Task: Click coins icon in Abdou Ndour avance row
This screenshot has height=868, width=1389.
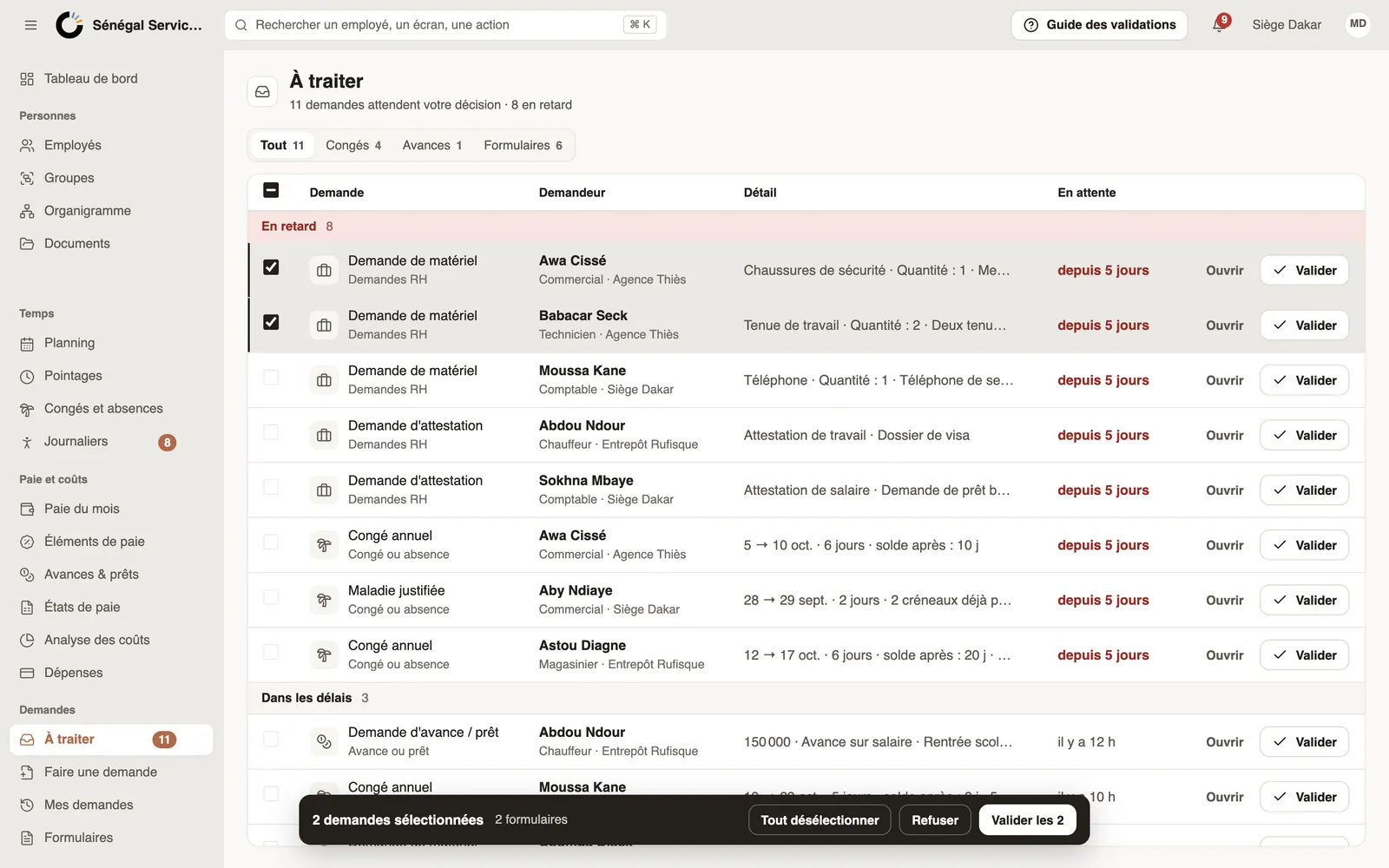Action: pos(324,742)
